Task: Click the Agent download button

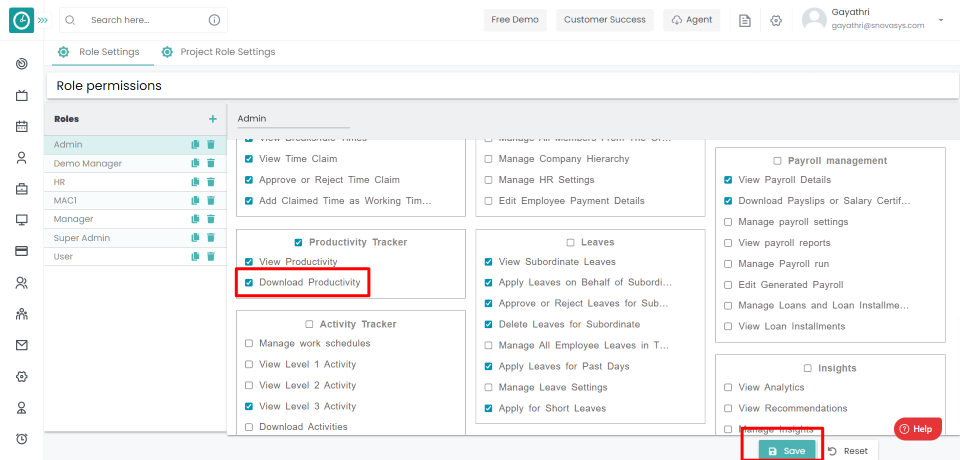Action: pos(692,20)
